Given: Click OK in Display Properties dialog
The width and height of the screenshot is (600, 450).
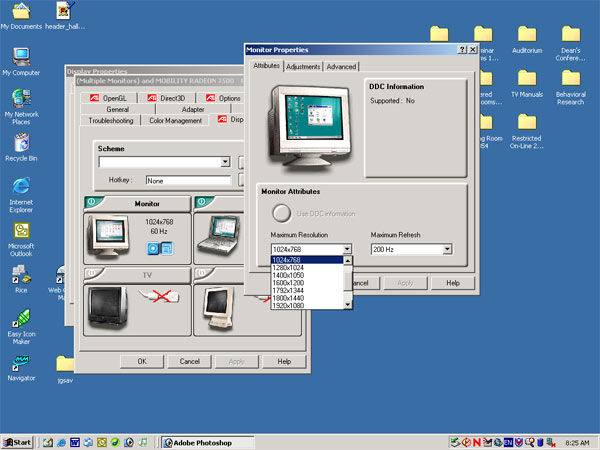Looking at the screenshot, I should 142,361.
